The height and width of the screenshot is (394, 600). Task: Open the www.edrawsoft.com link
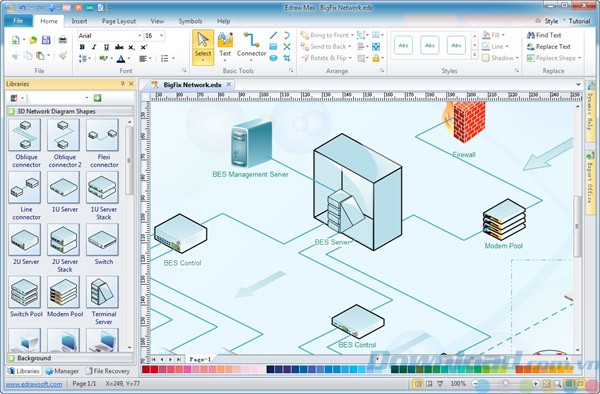[34, 384]
